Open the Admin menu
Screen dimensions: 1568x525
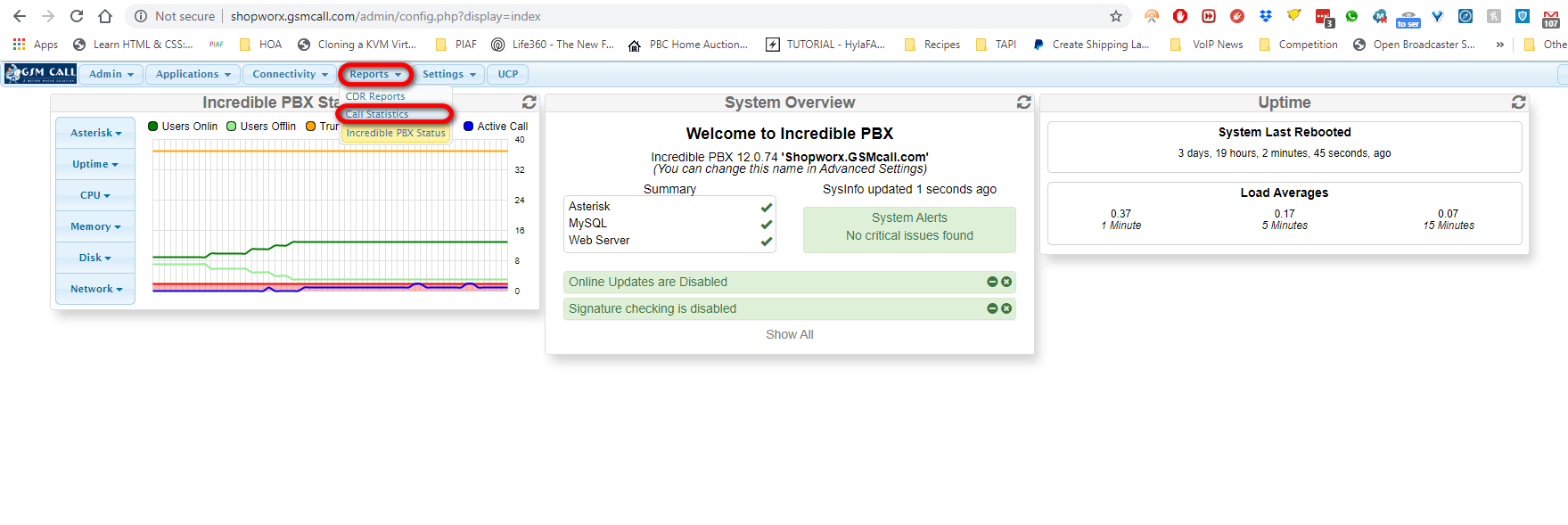tap(111, 74)
